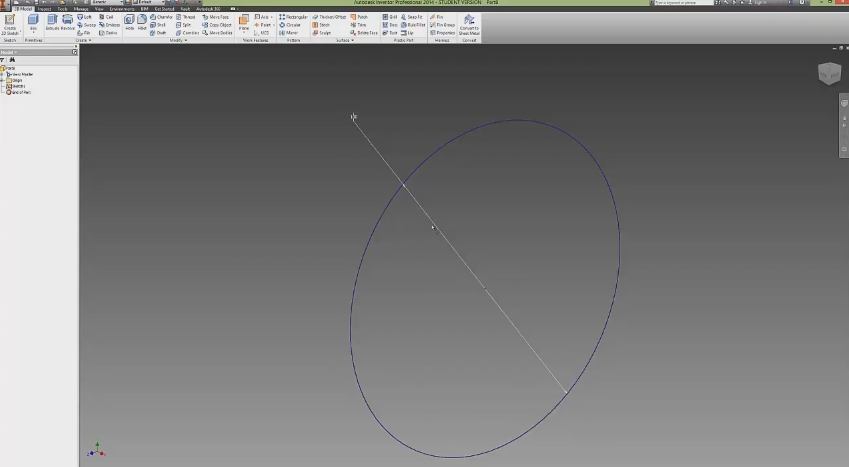
Task: Open the Inspect ribbon tab
Action: tap(44, 9)
